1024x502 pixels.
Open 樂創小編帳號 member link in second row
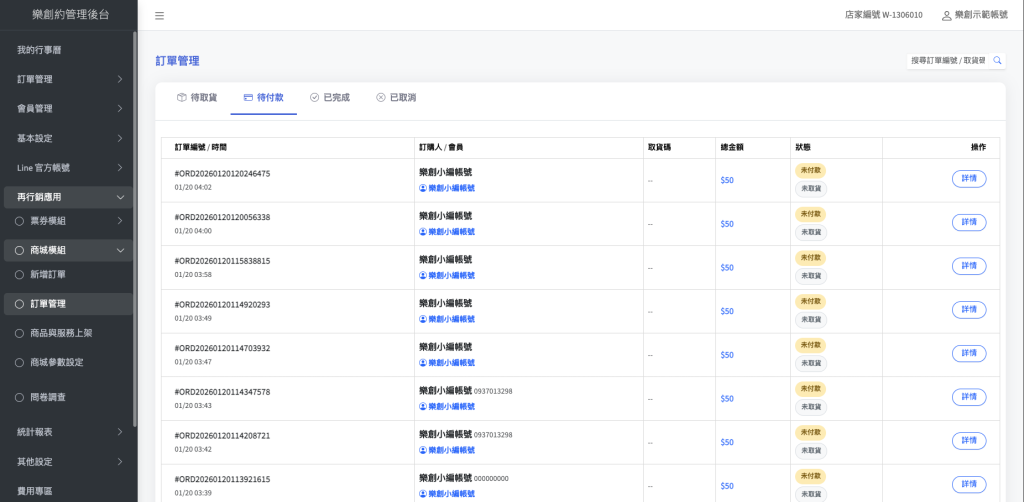[451, 232]
